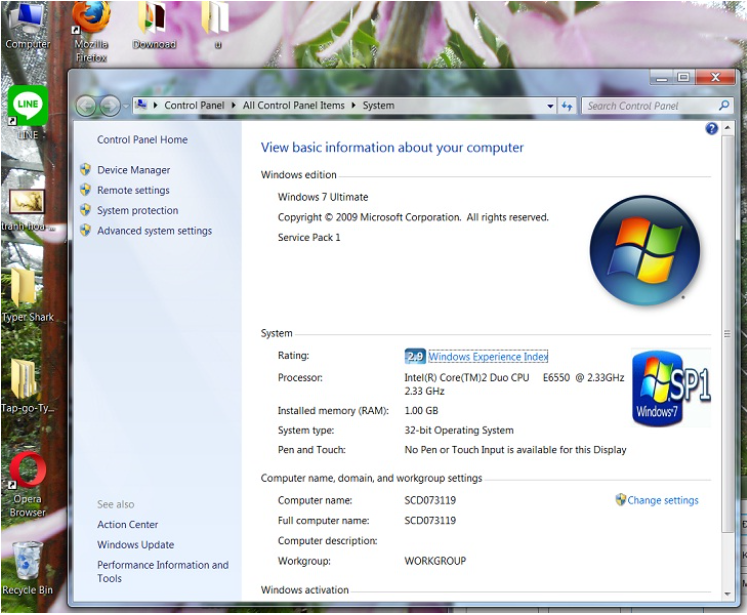Open the Typer Shark folder icon

point(23,289)
